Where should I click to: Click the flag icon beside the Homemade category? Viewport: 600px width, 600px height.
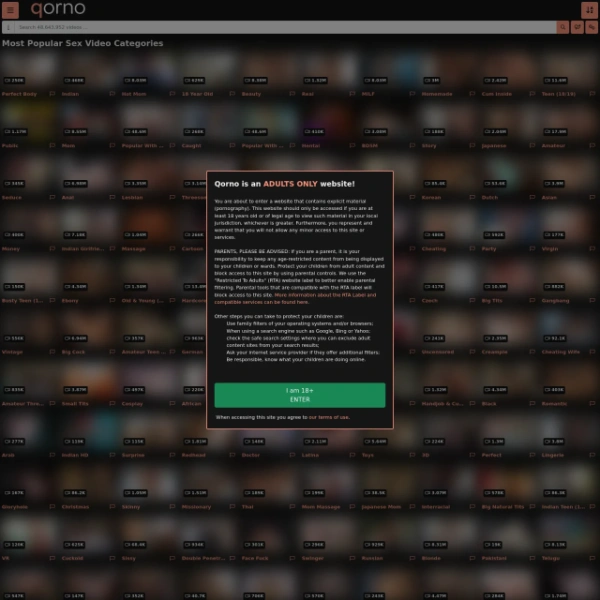pyautogui.click(x=472, y=94)
